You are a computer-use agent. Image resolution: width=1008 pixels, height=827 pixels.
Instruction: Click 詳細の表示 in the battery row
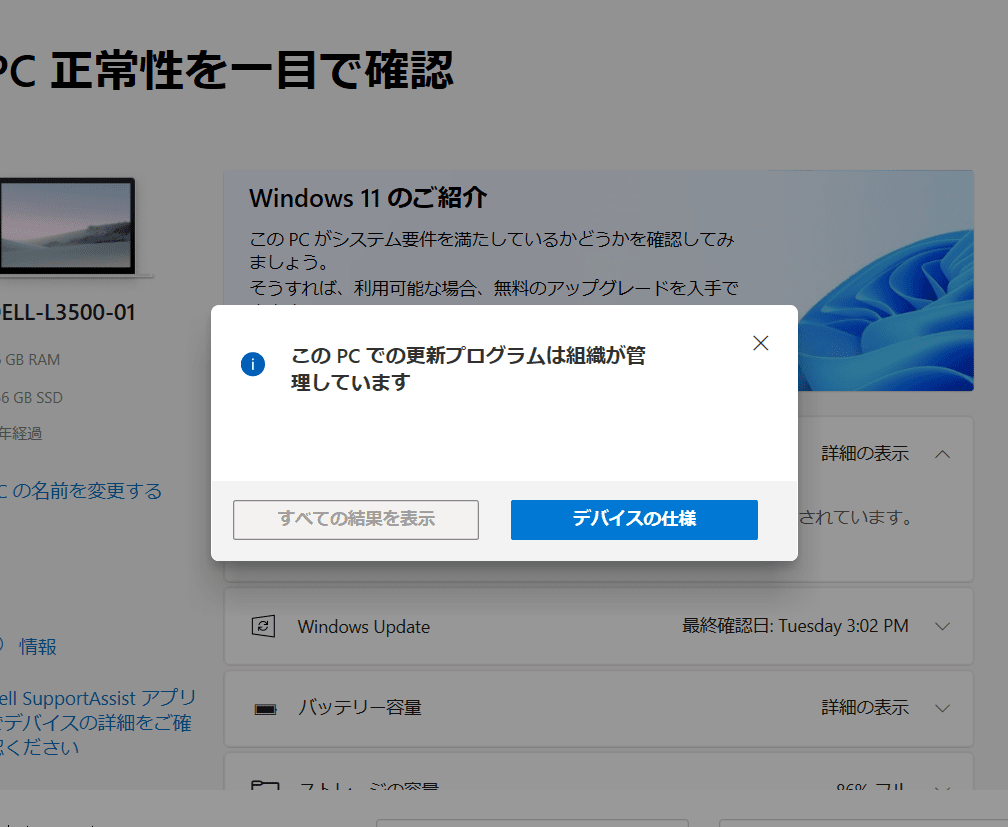[865, 707]
